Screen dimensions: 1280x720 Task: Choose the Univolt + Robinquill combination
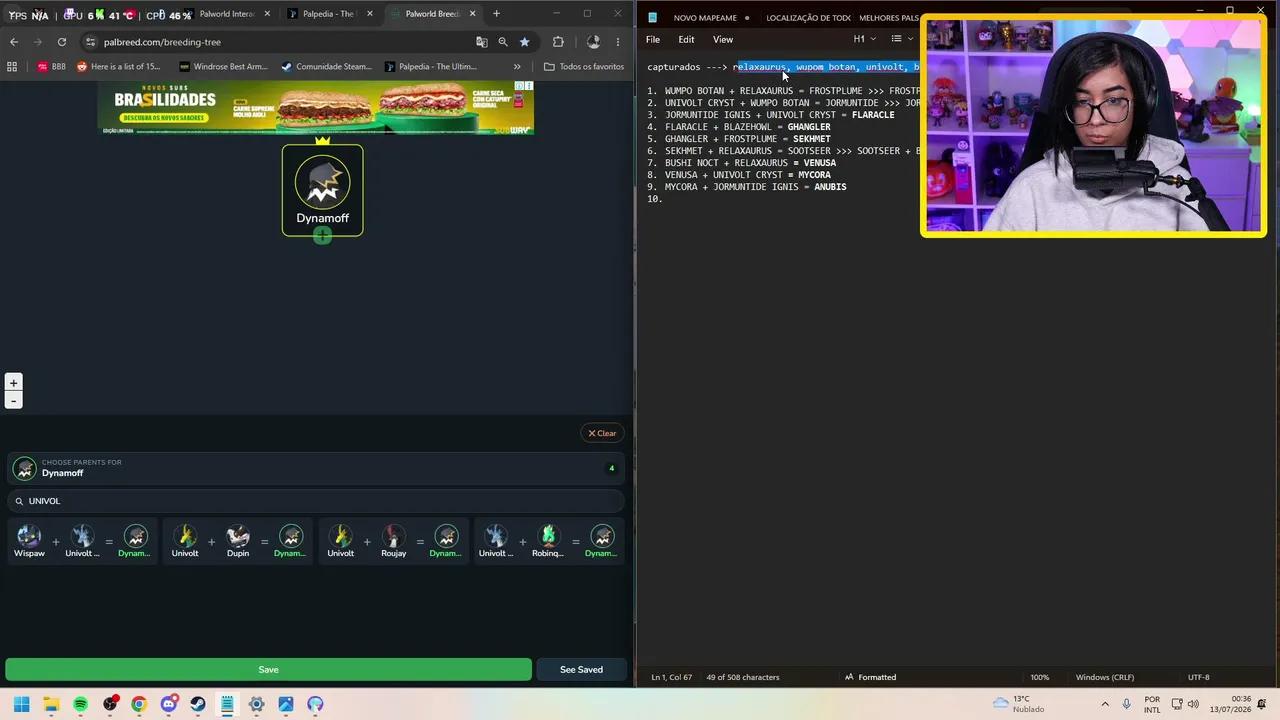pos(548,541)
